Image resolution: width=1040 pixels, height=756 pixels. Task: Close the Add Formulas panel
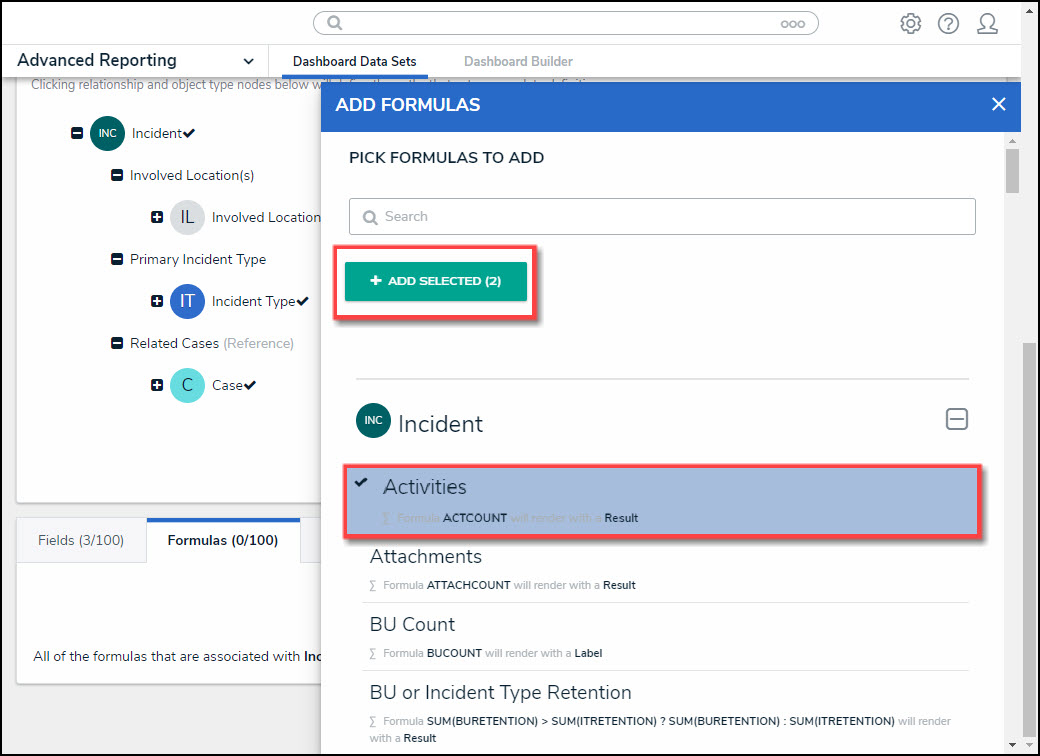(998, 105)
